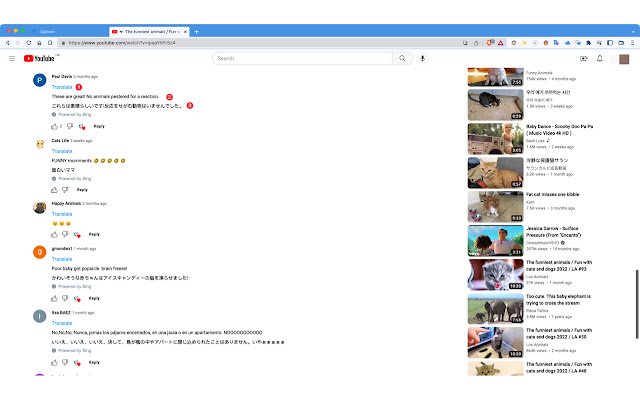Click the youtube.com address bar
This screenshot has height=400, width=640.
click(x=261, y=43)
